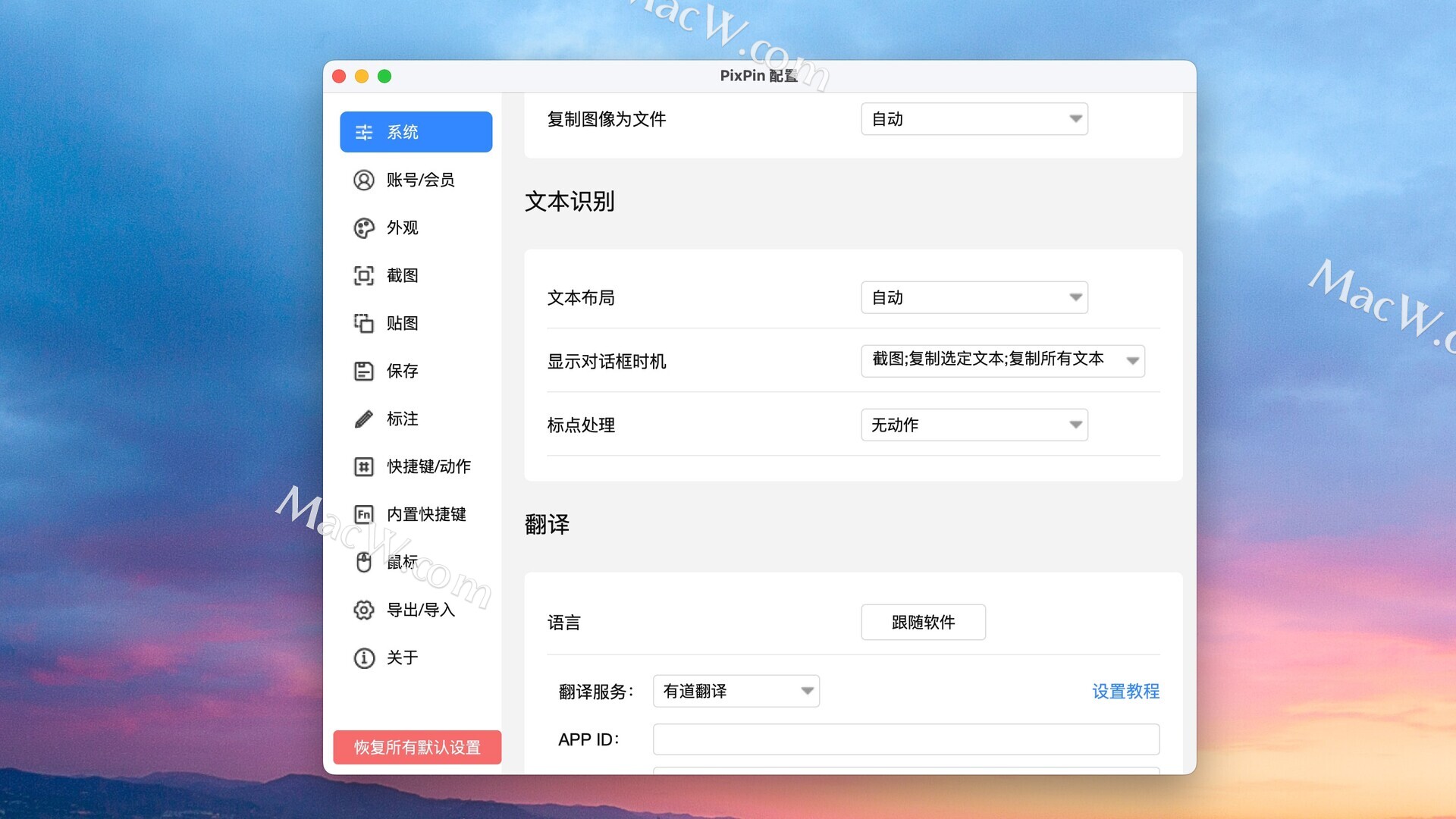This screenshot has width=1456, height=819.
Task: Choose translation service from 有道翻译 dropdown
Action: tap(736, 691)
